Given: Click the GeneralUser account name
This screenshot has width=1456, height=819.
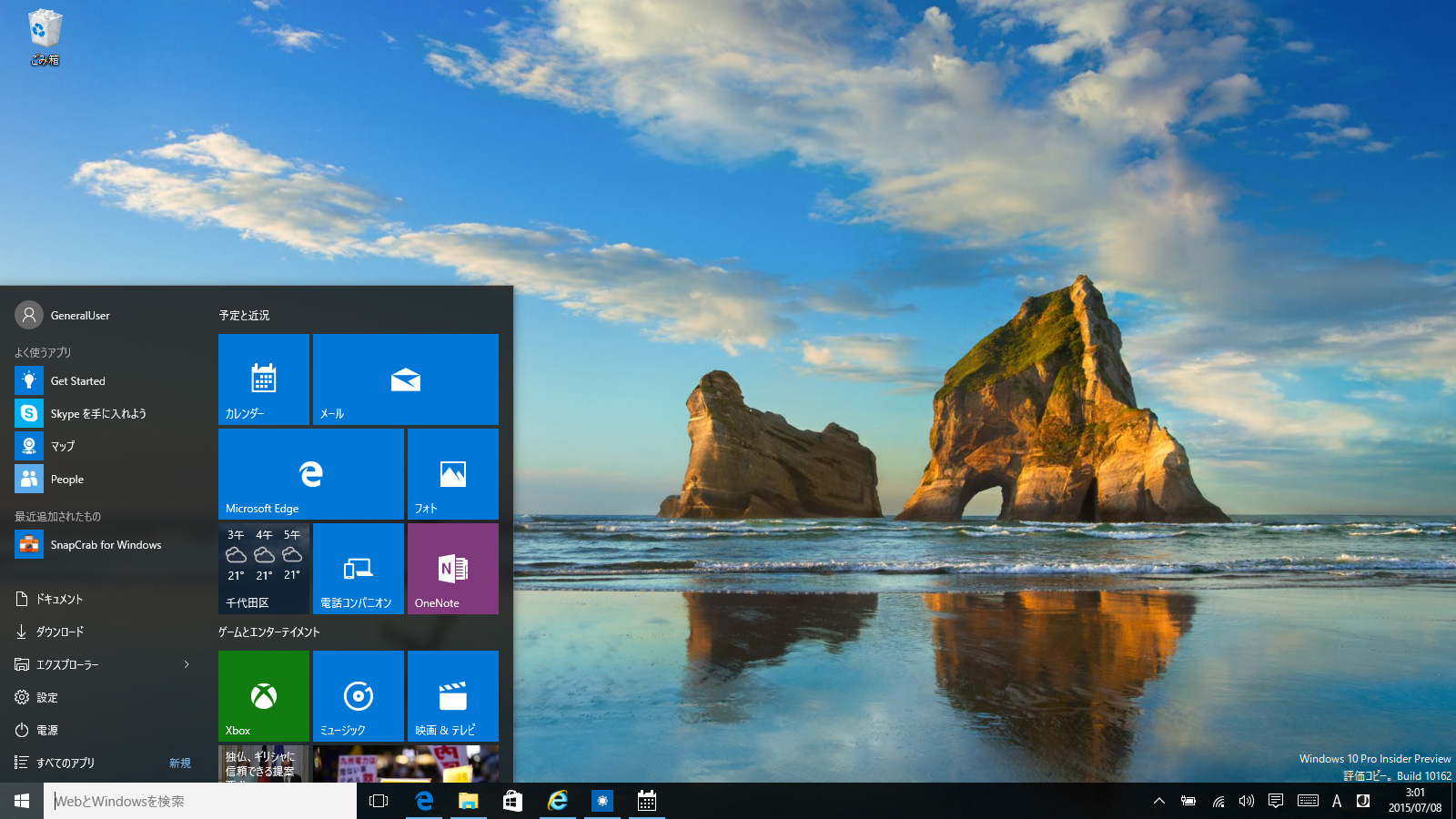Looking at the screenshot, I should pyautogui.click(x=80, y=315).
